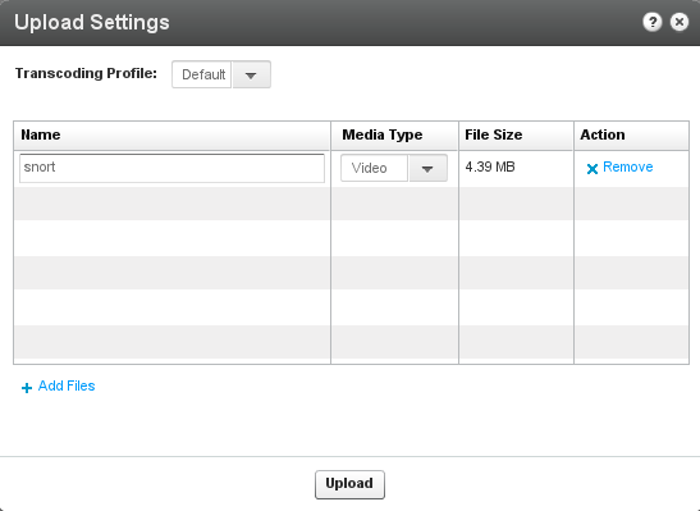Viewport: 700px width, 511px height.
Task: Open the help question mark icon
Action: tap(652, 22)
